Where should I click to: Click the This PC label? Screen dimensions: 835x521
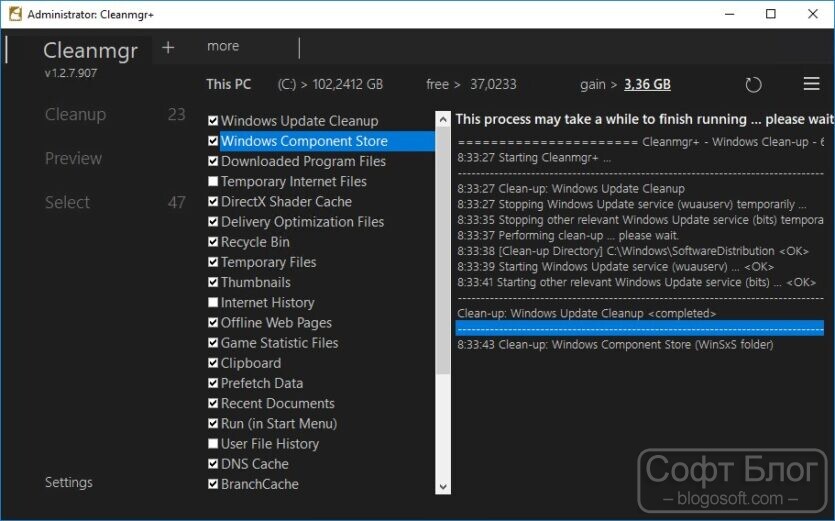pos(228,84)
